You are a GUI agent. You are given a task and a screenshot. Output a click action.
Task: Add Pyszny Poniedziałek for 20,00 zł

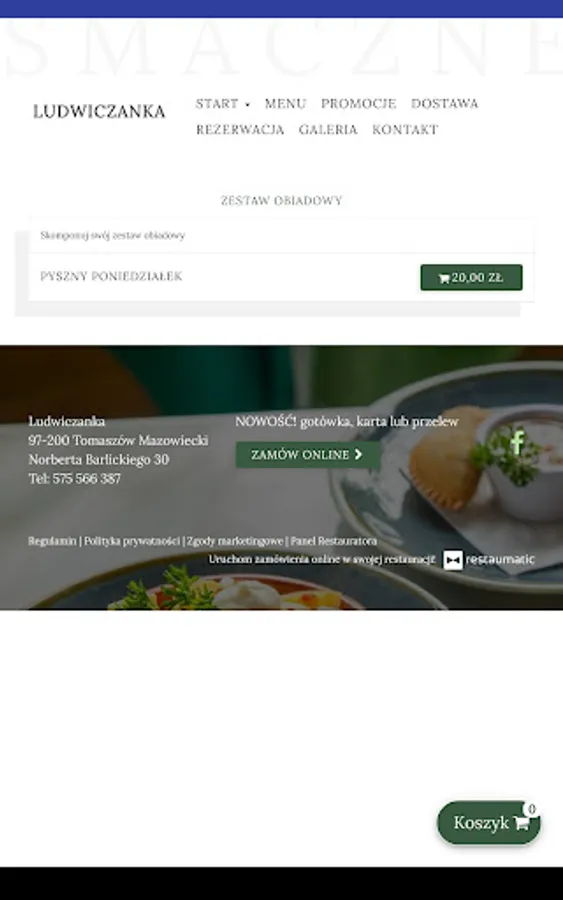[471, 278]
